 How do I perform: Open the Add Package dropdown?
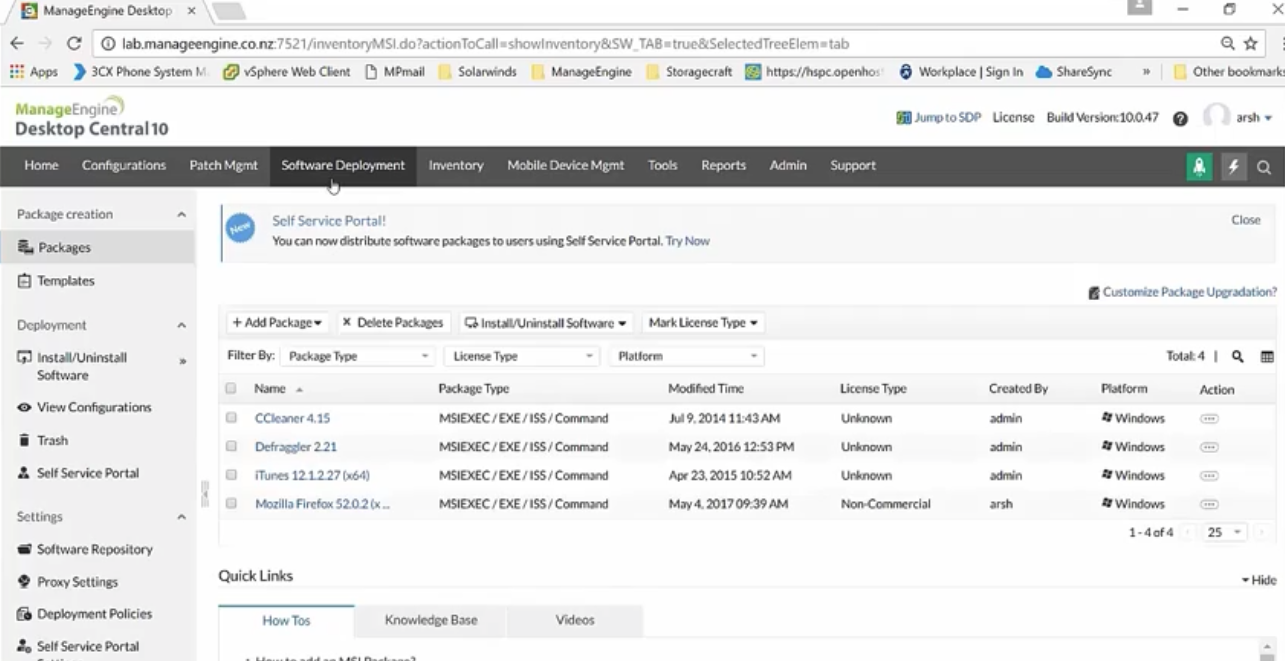(277, 323)
